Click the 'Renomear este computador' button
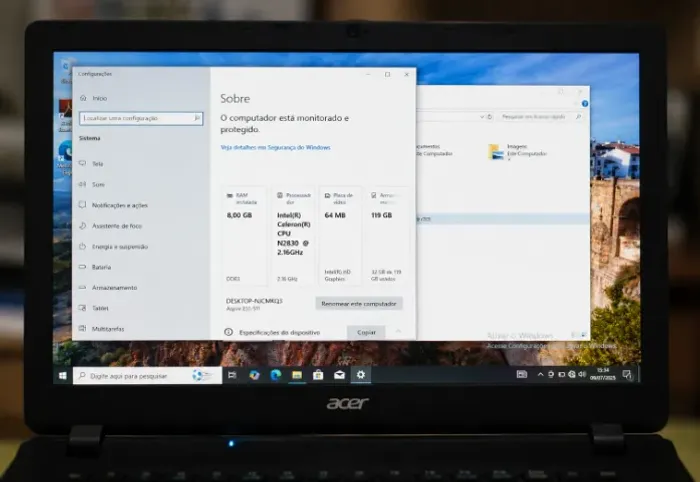Viewport: 700px width, 482px height. click(359, 303)
